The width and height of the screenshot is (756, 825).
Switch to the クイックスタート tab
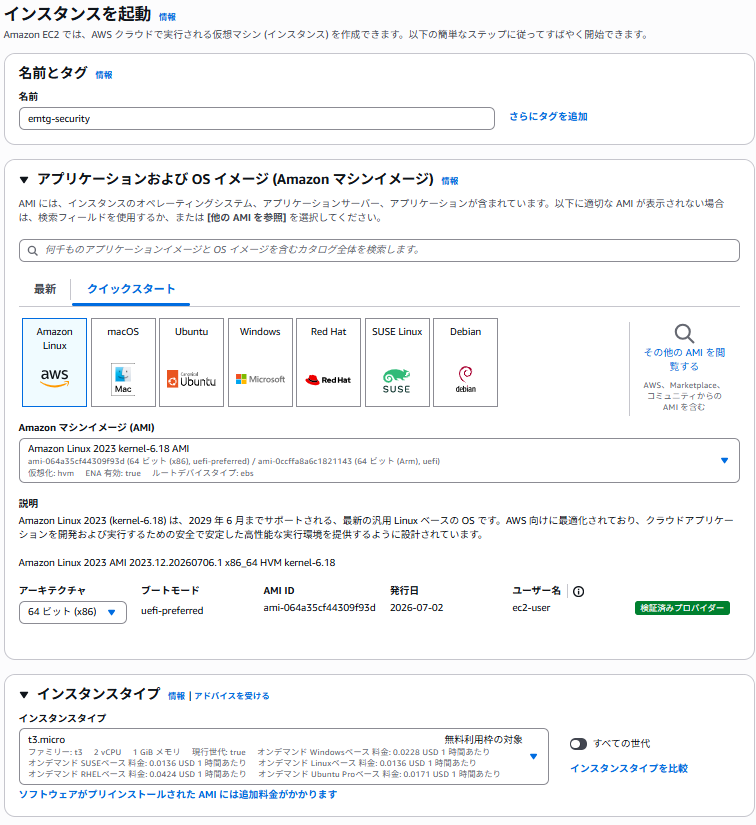(x=131, y=289)
